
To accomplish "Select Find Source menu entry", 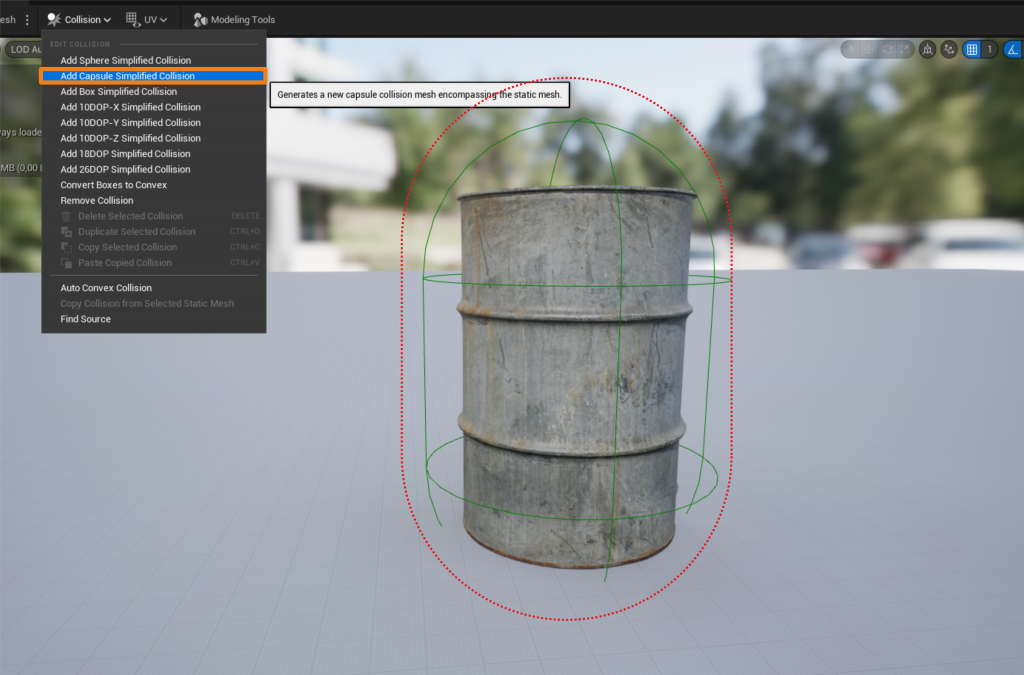I will [x=153, y=319].
